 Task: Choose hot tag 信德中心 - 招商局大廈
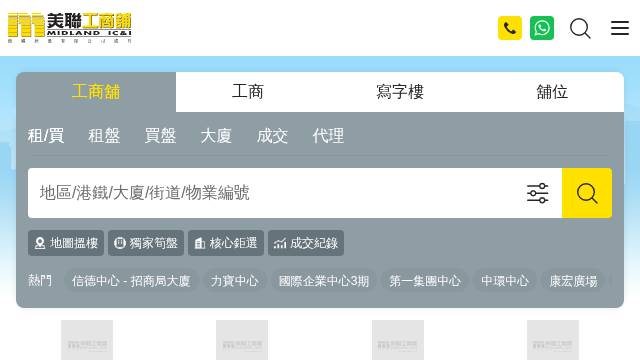(131, 281)
